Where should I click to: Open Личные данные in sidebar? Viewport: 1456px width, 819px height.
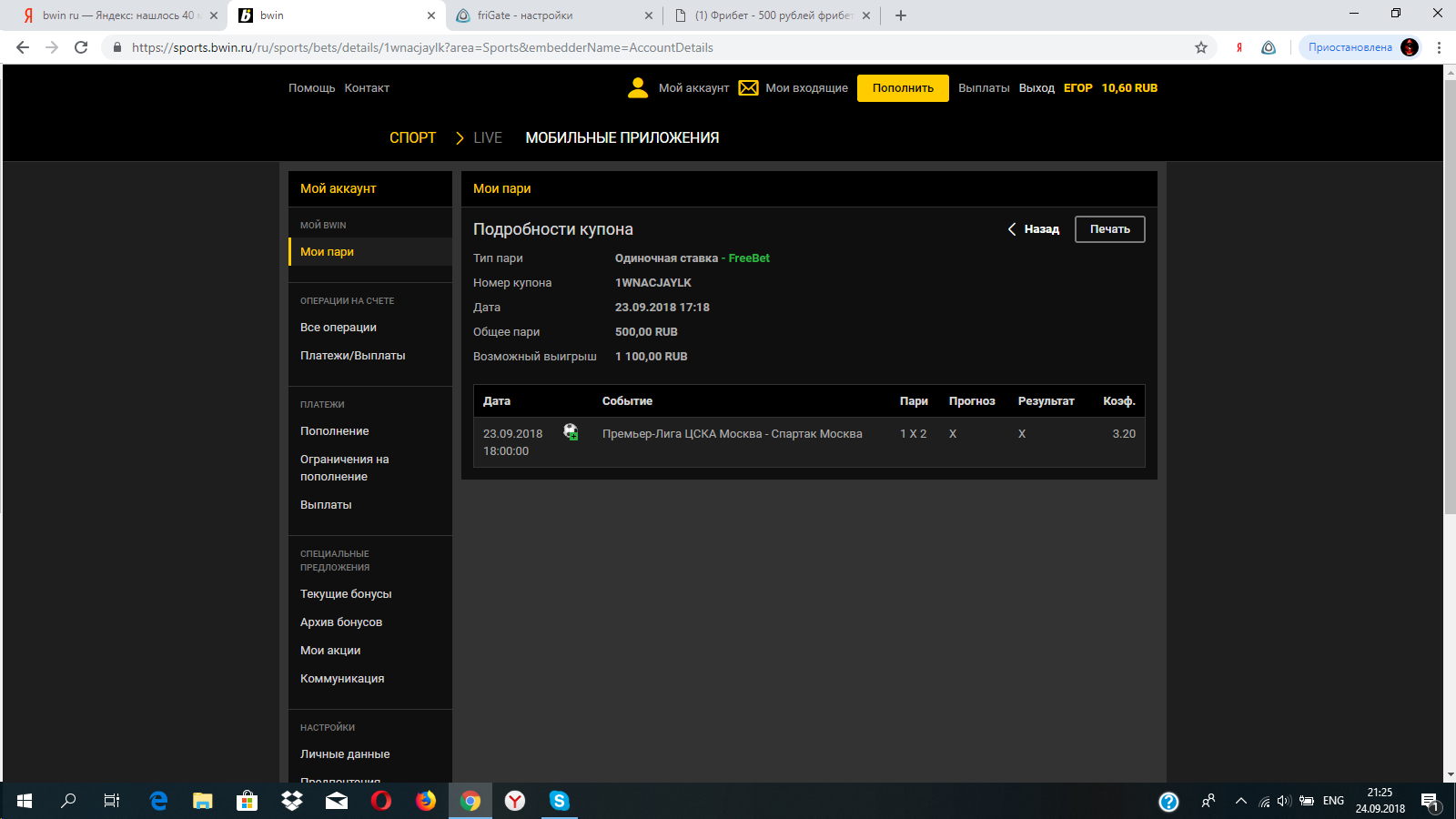click(345, 754)
